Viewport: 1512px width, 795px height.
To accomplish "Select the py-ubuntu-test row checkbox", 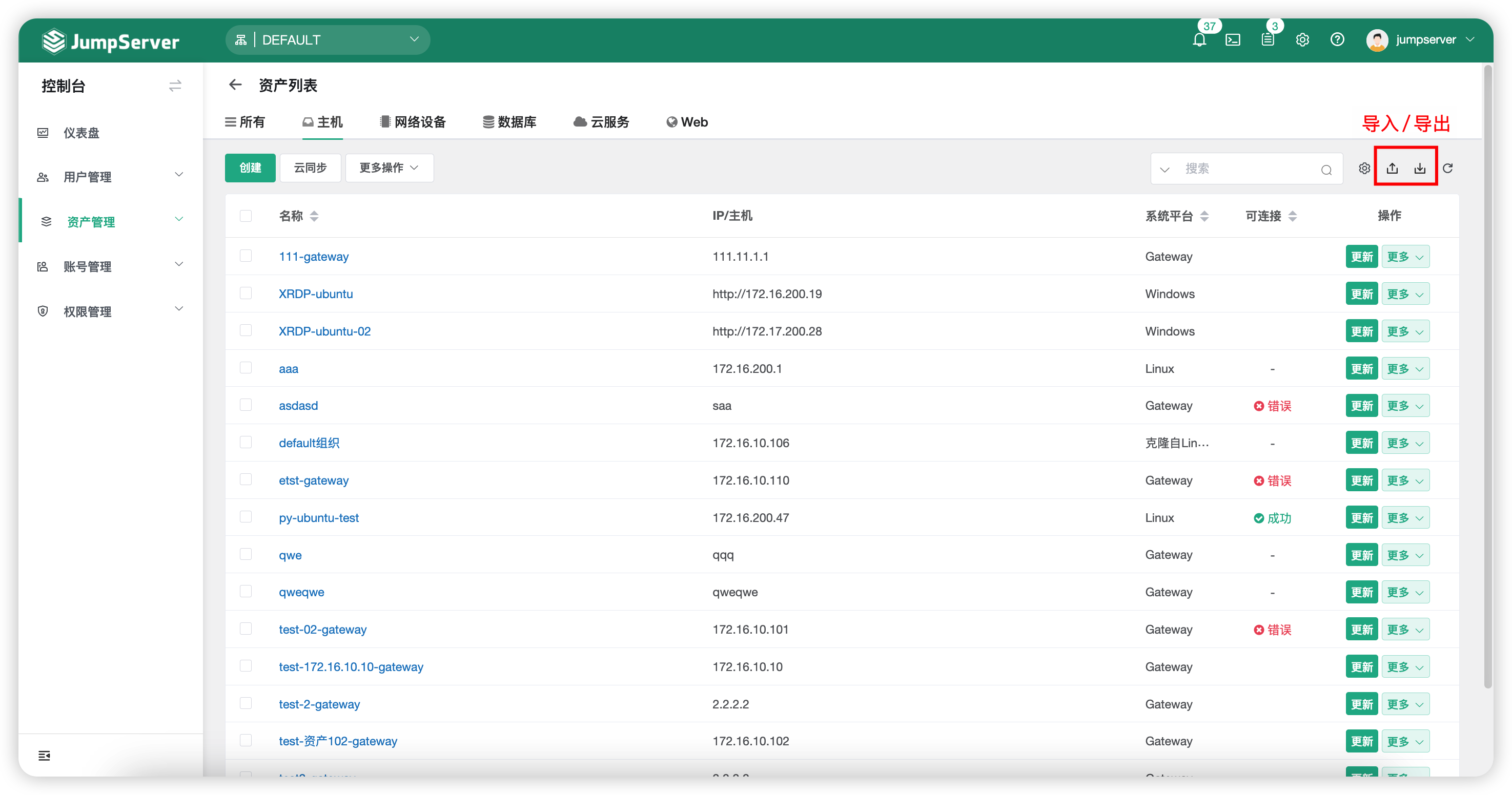I will 246,517.
